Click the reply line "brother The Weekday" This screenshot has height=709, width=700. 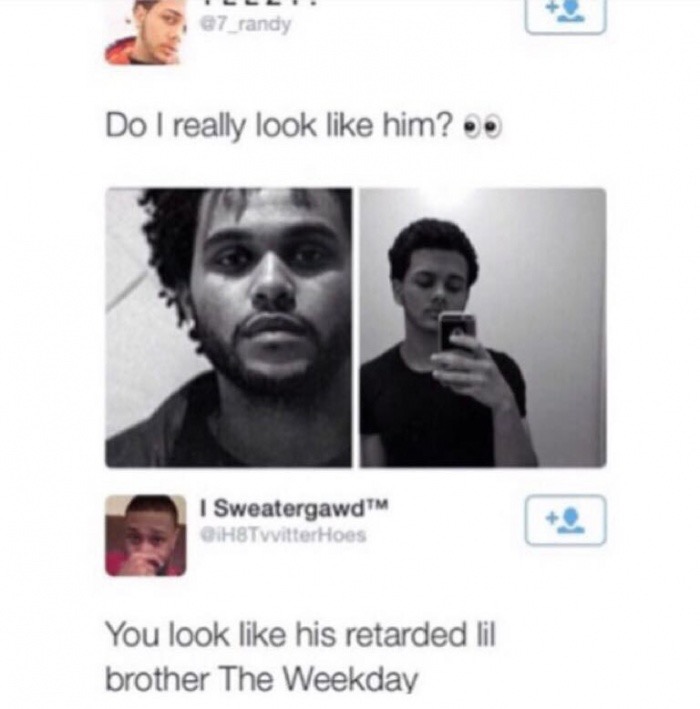tap(262, 679)
